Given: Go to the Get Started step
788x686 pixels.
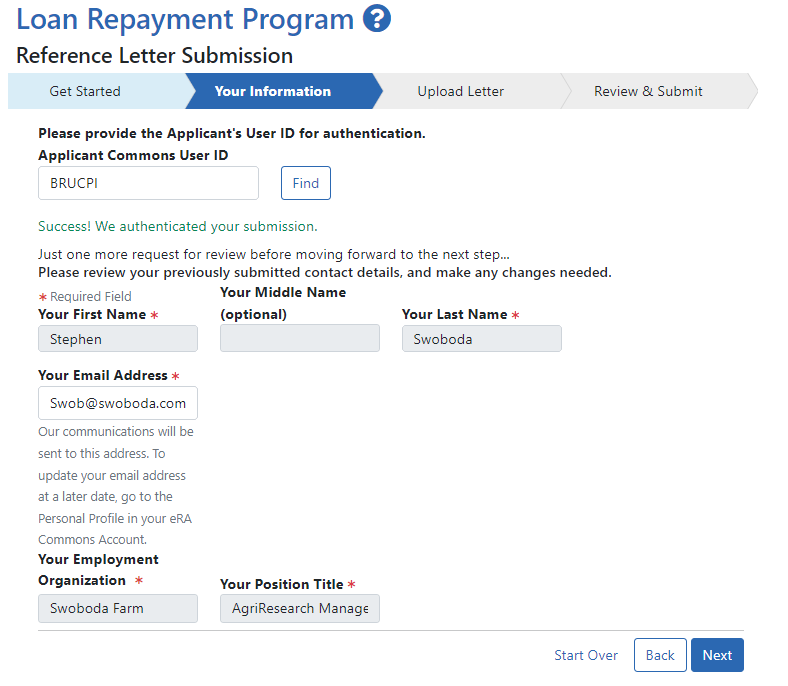Looking at the screenshot, I should point(85,91).
